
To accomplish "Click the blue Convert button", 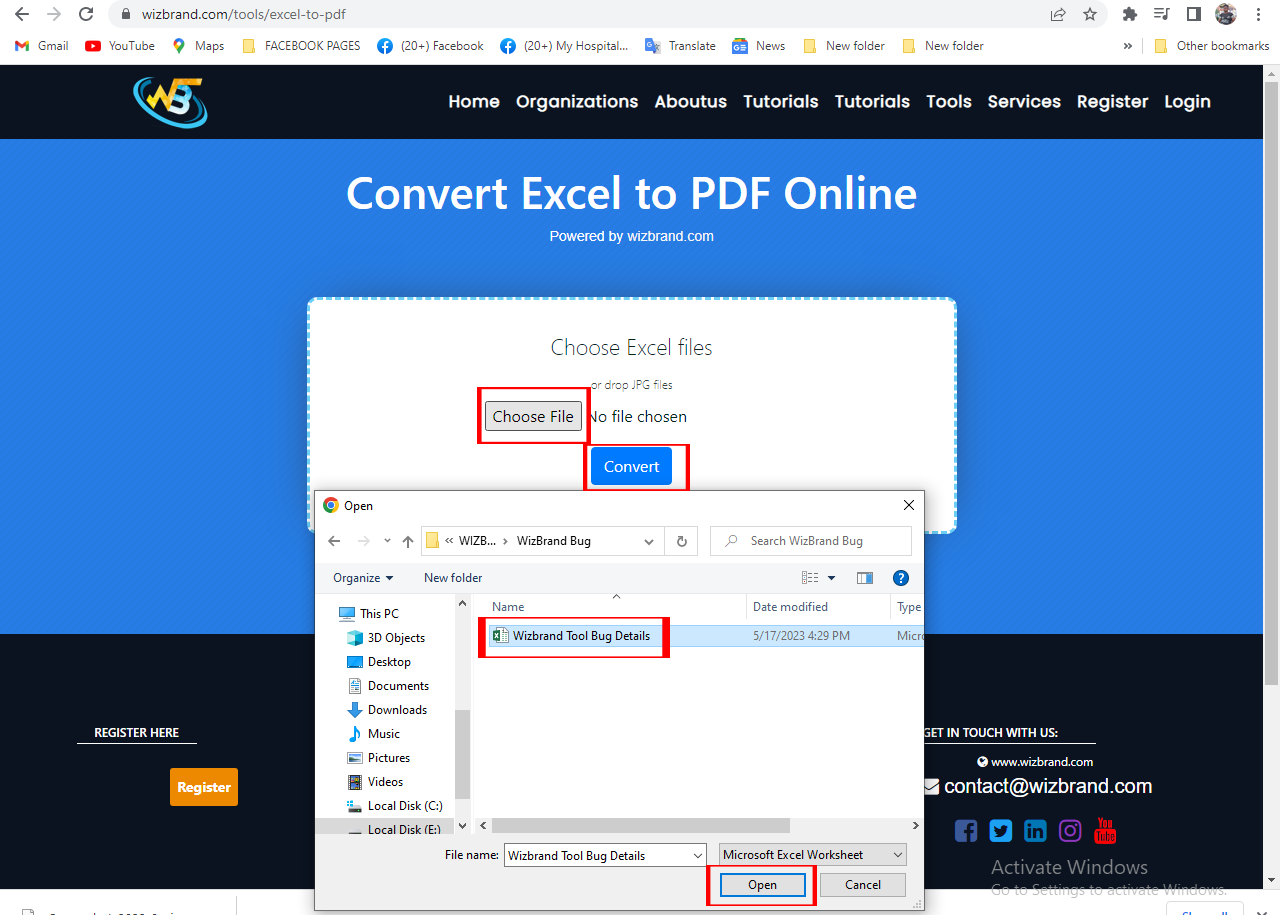I will point(631,467).
